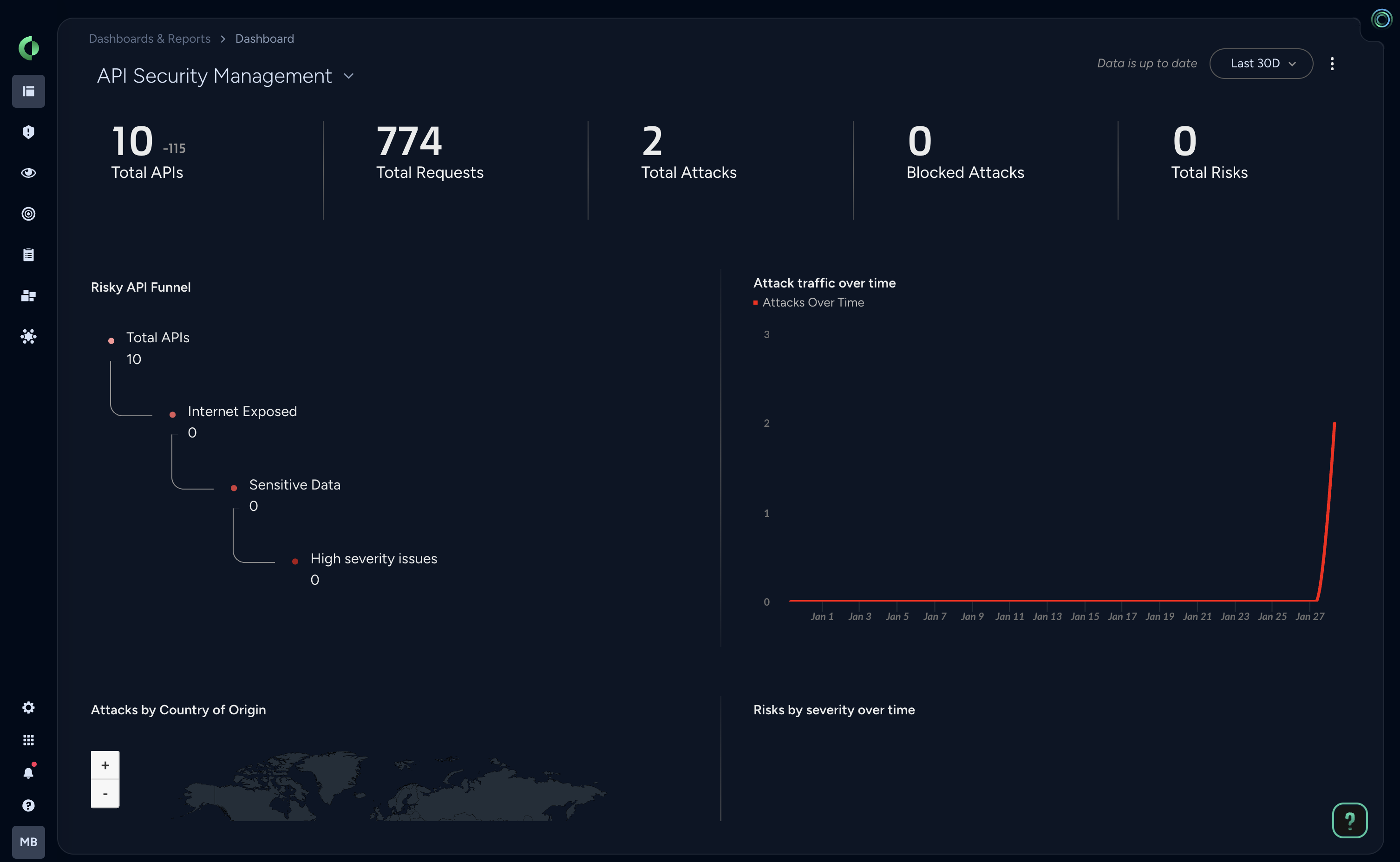Click the target bullseye sidebar icon

[28, 214]
